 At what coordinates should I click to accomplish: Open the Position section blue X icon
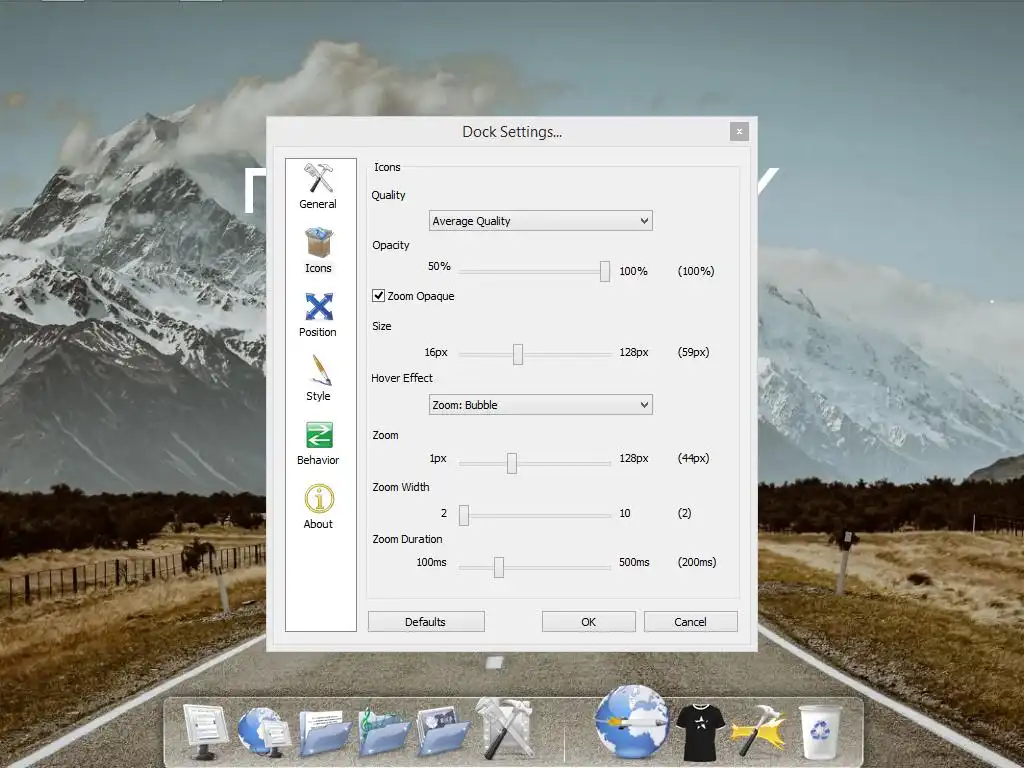point(319,306)
